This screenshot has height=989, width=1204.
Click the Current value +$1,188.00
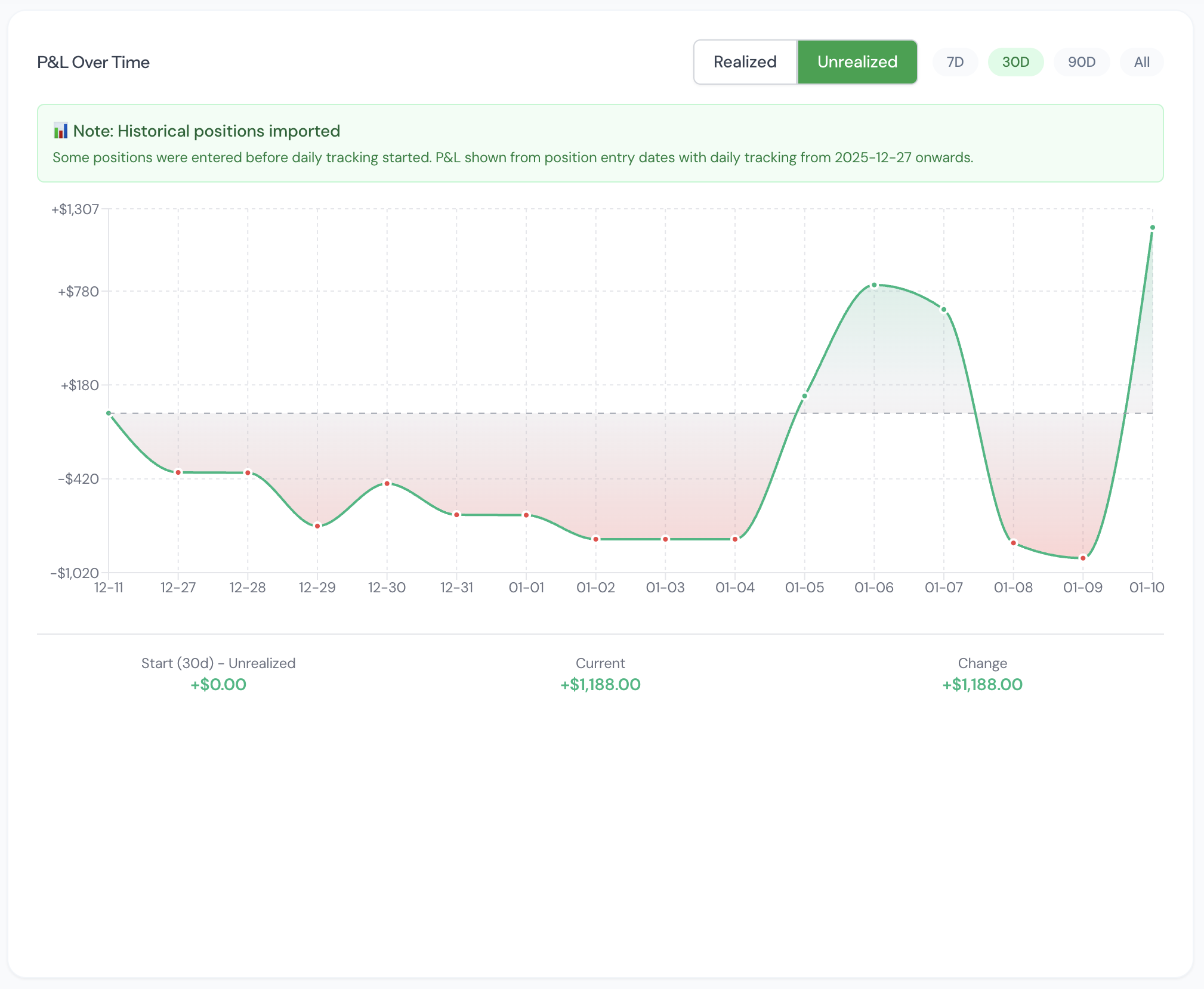tap(600, 684)
